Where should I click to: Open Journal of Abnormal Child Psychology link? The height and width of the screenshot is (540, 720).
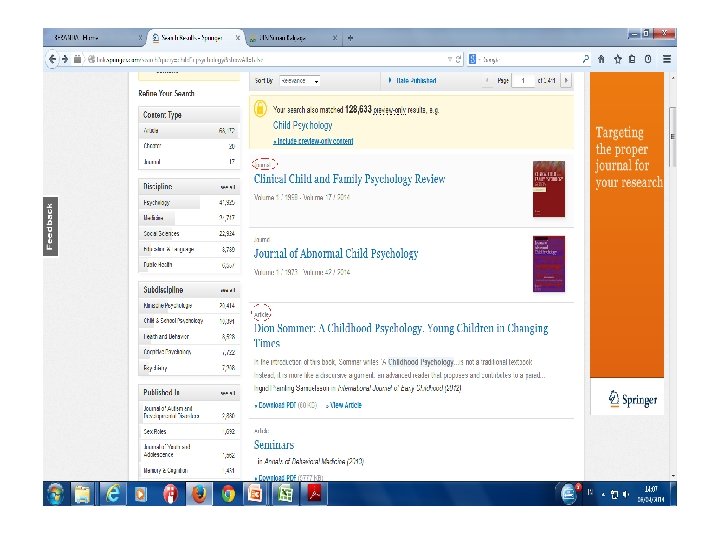[x=336, y=253]
